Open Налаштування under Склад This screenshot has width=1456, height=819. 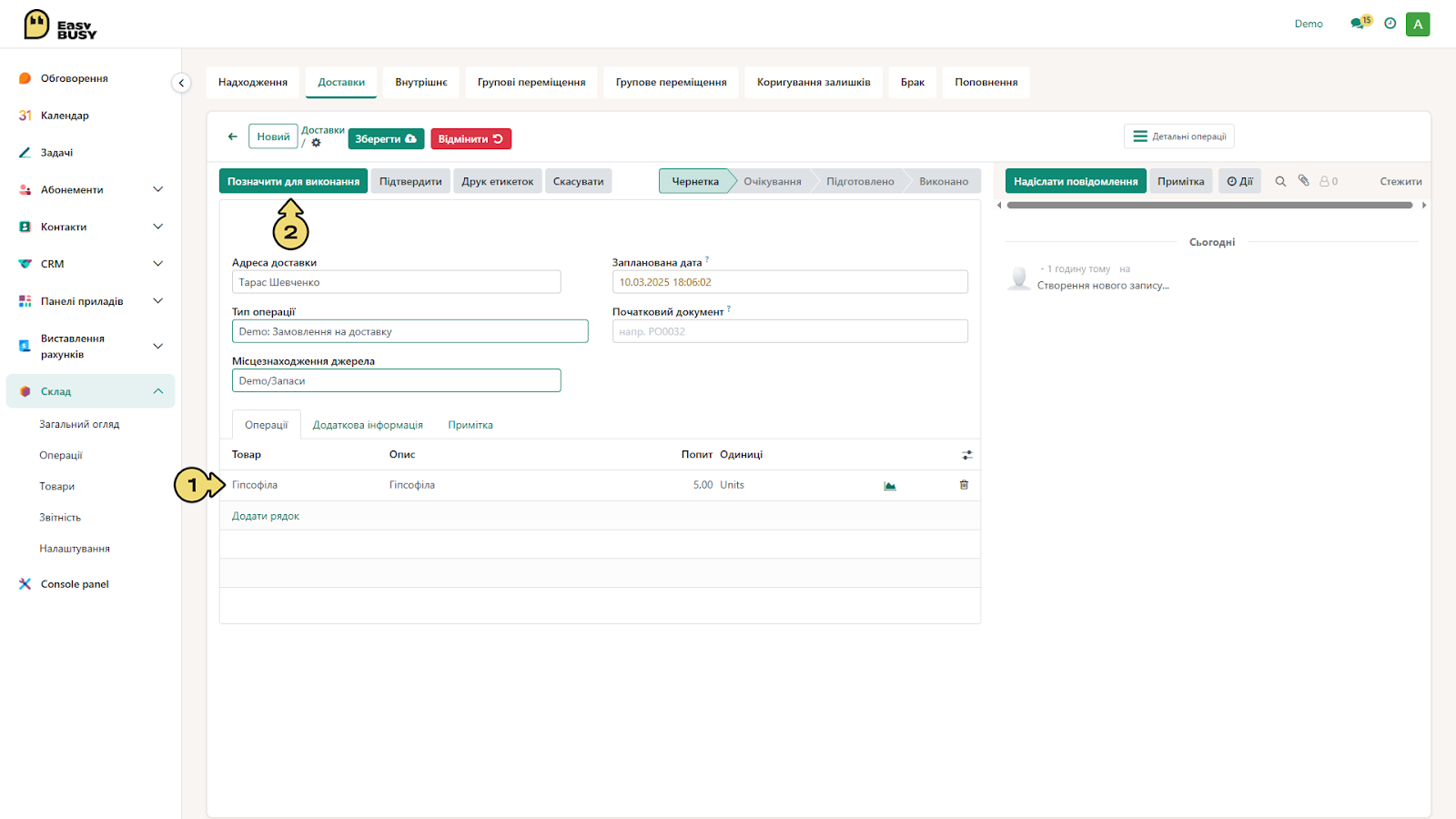(x=75, y=549)
